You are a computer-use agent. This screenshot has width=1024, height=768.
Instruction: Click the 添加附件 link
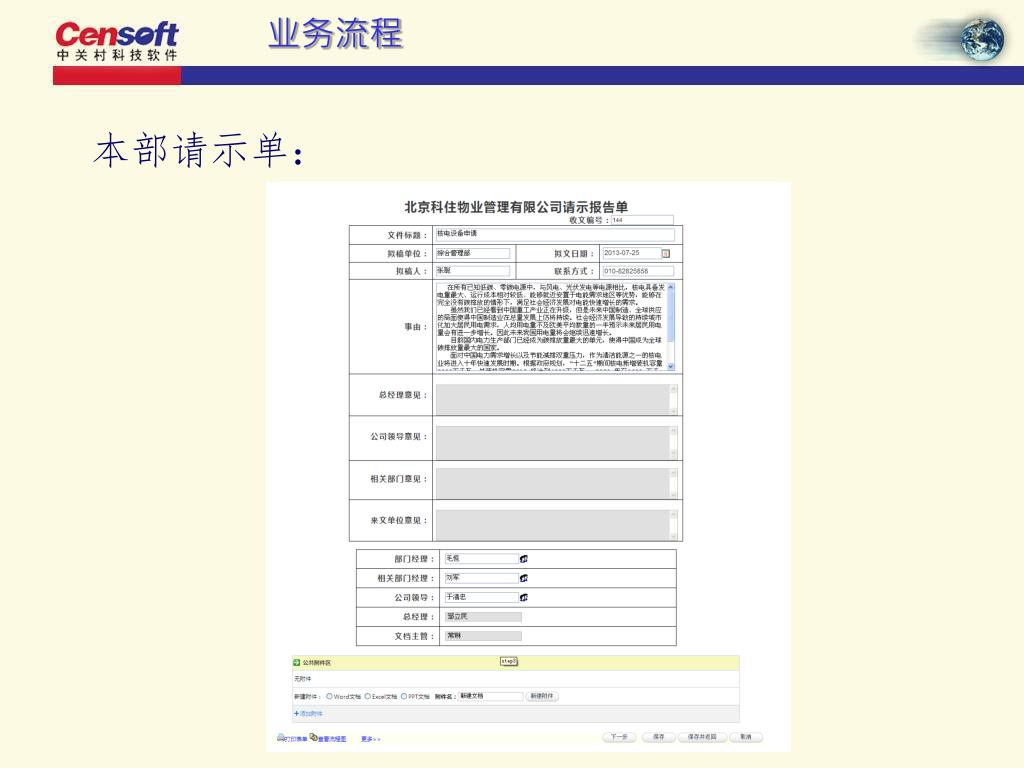(x=311, y=713)
